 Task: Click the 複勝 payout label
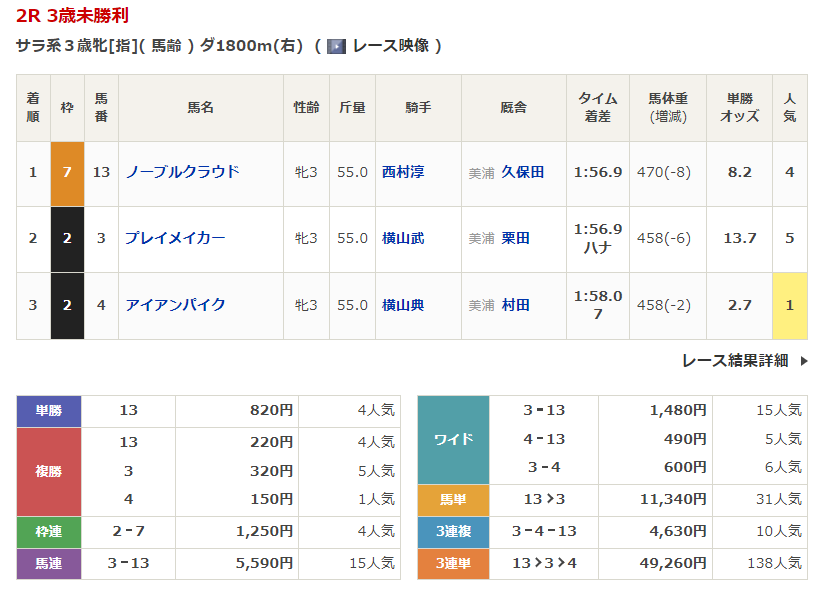(x=49, y=470)
